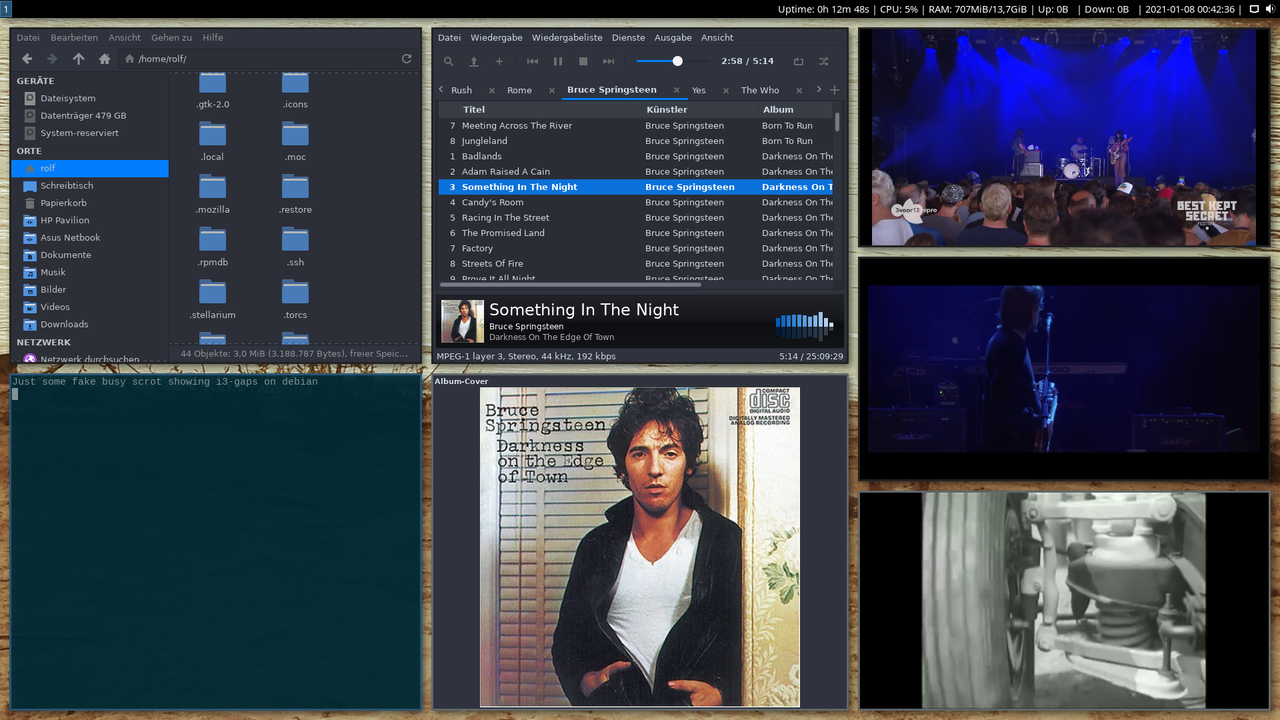Stop playback in the music player
The width and height of the screenshot is (1280, 720).
[583, 61]
